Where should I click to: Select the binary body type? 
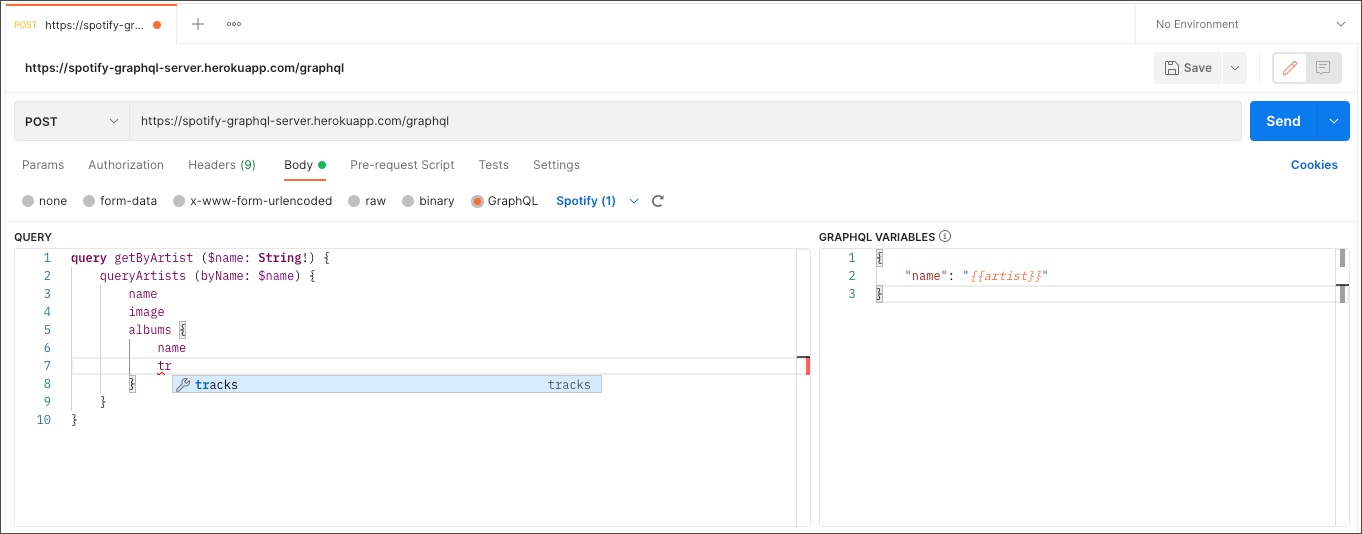(428, 201)
